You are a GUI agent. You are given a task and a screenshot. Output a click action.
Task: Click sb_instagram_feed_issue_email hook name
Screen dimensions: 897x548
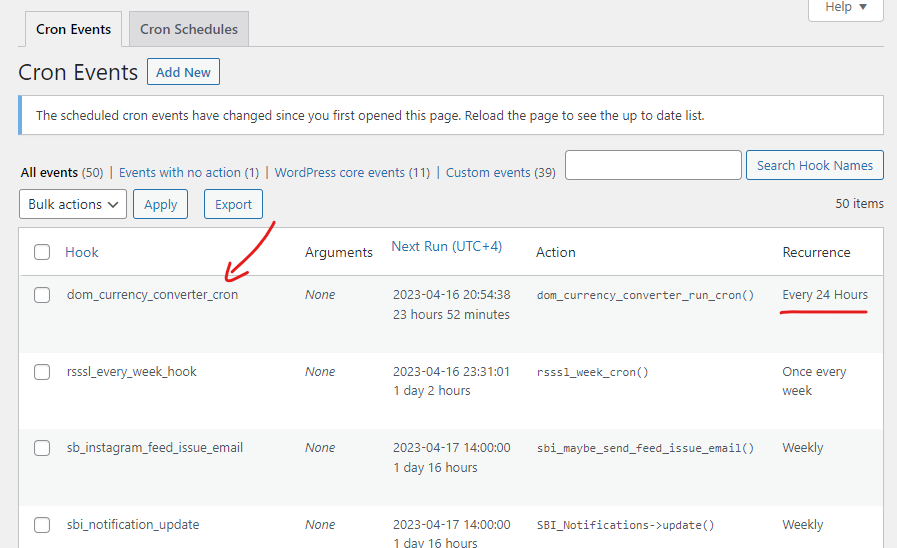point(154,447)
